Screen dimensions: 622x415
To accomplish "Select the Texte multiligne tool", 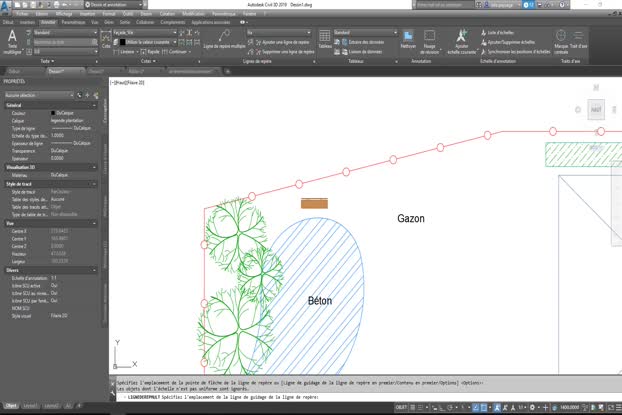I will (x=12, y=42).
